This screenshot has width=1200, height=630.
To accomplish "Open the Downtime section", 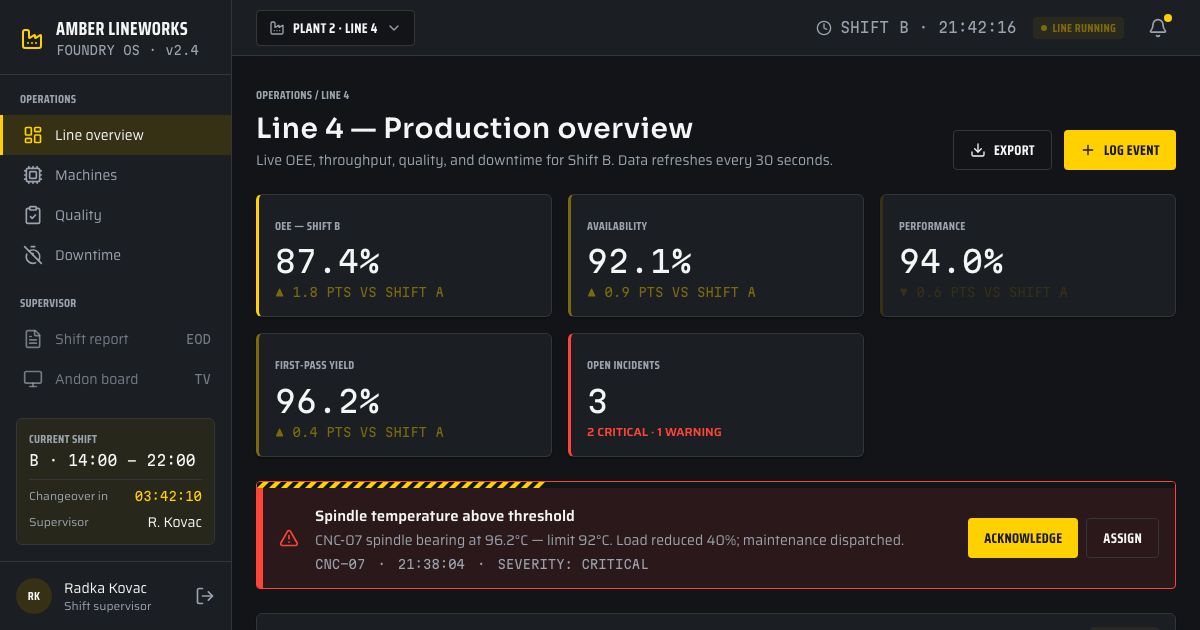I will [x=115, y=255].
